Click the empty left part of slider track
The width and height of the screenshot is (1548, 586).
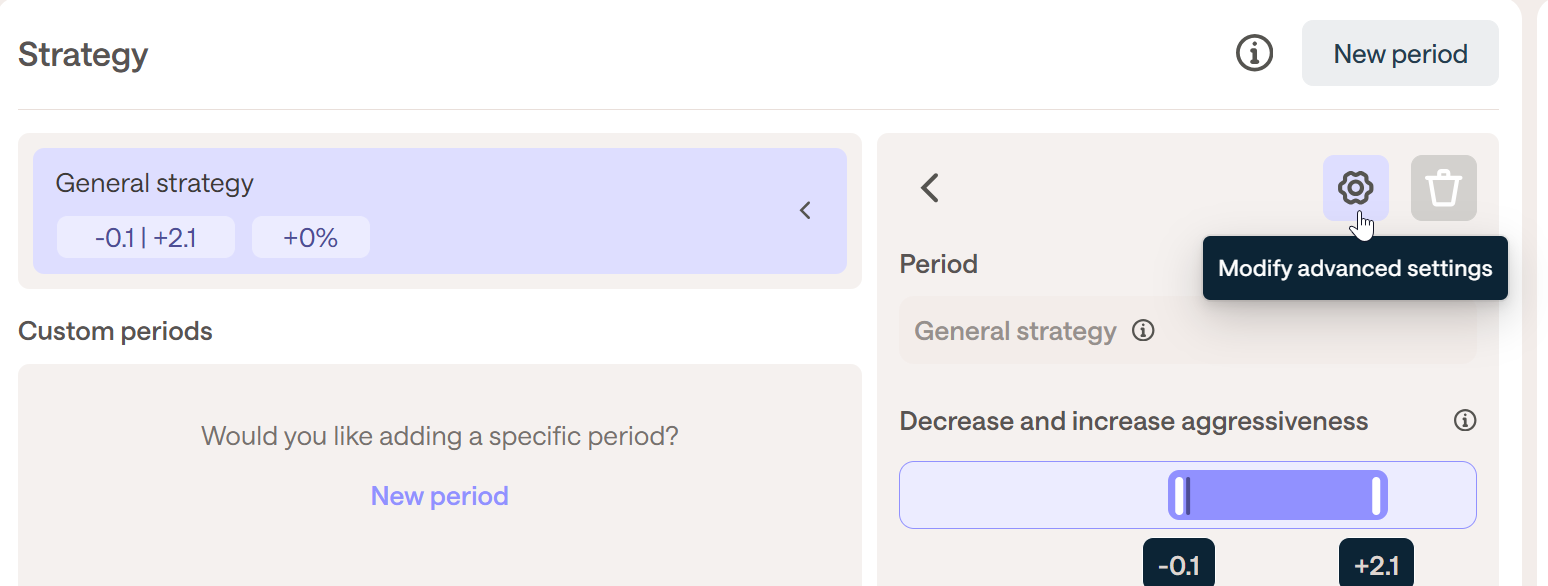(1030, 495)
